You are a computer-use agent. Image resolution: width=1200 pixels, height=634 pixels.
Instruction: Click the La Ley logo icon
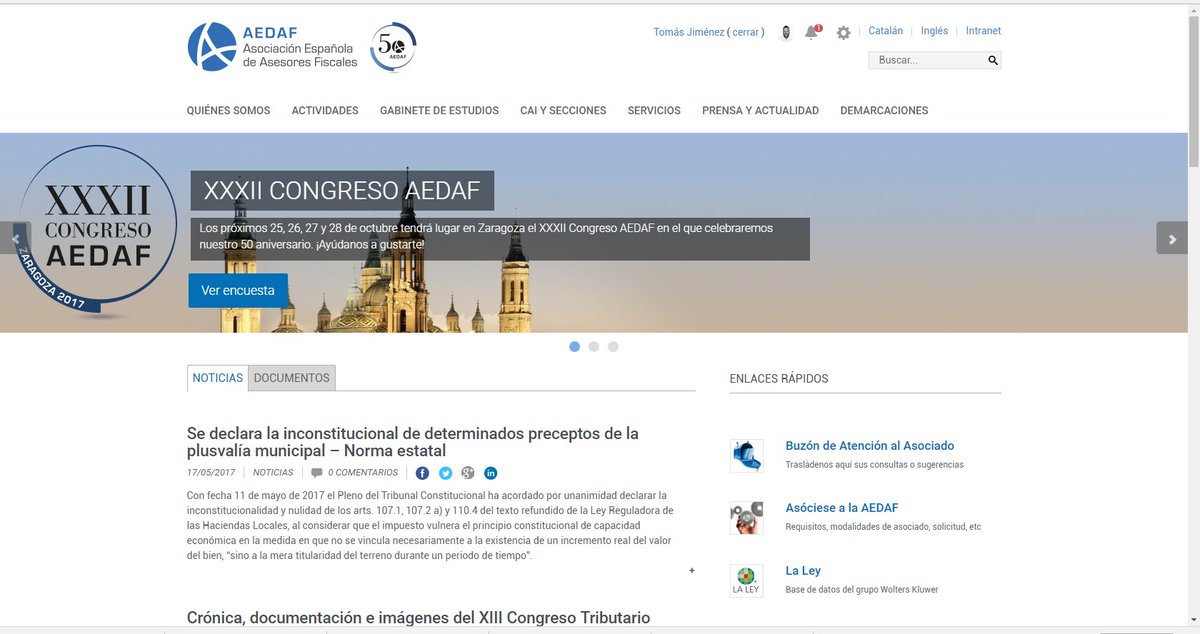[746, 580]
